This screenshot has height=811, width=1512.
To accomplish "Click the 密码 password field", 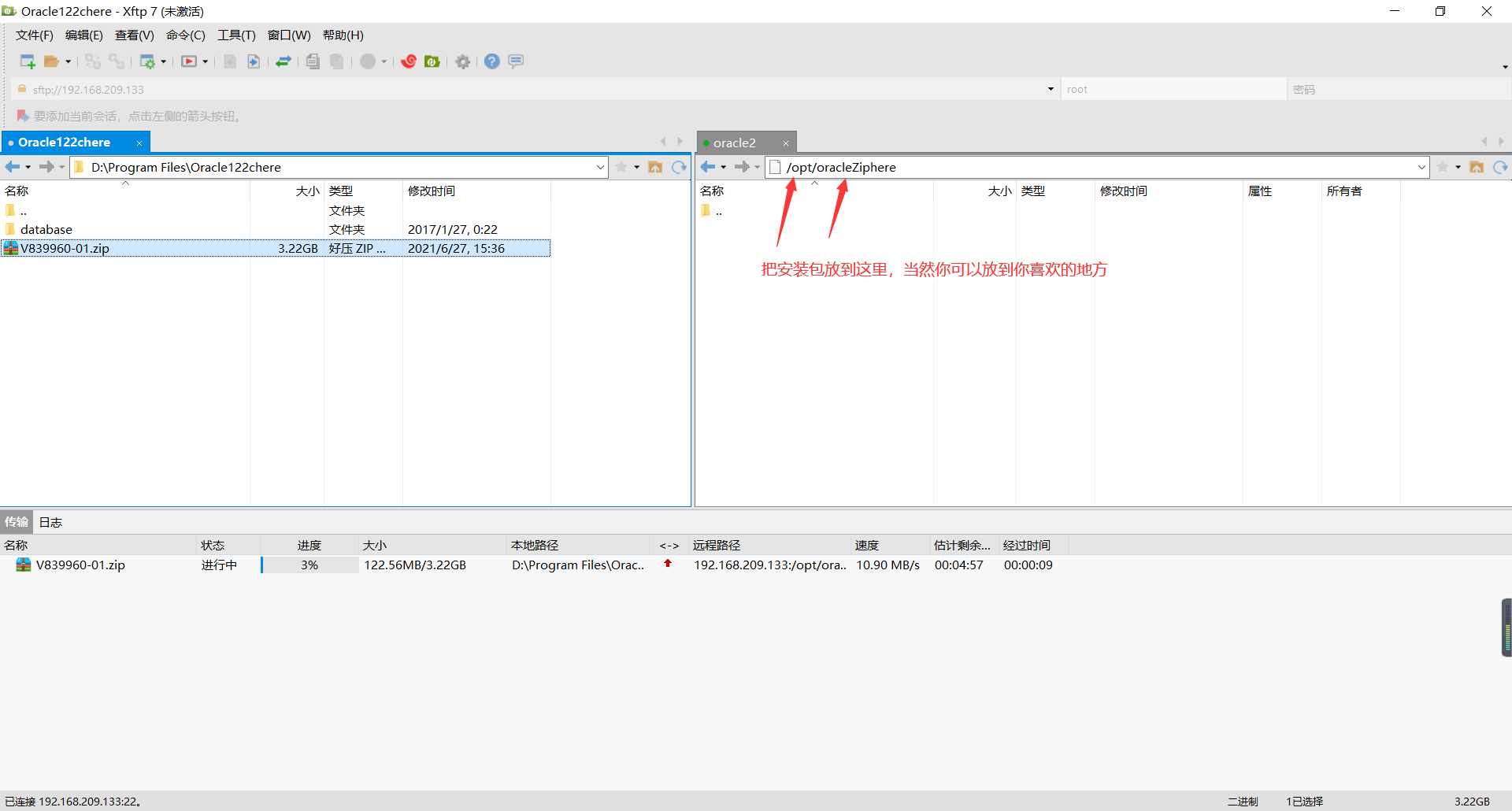I will (1399, 89).
